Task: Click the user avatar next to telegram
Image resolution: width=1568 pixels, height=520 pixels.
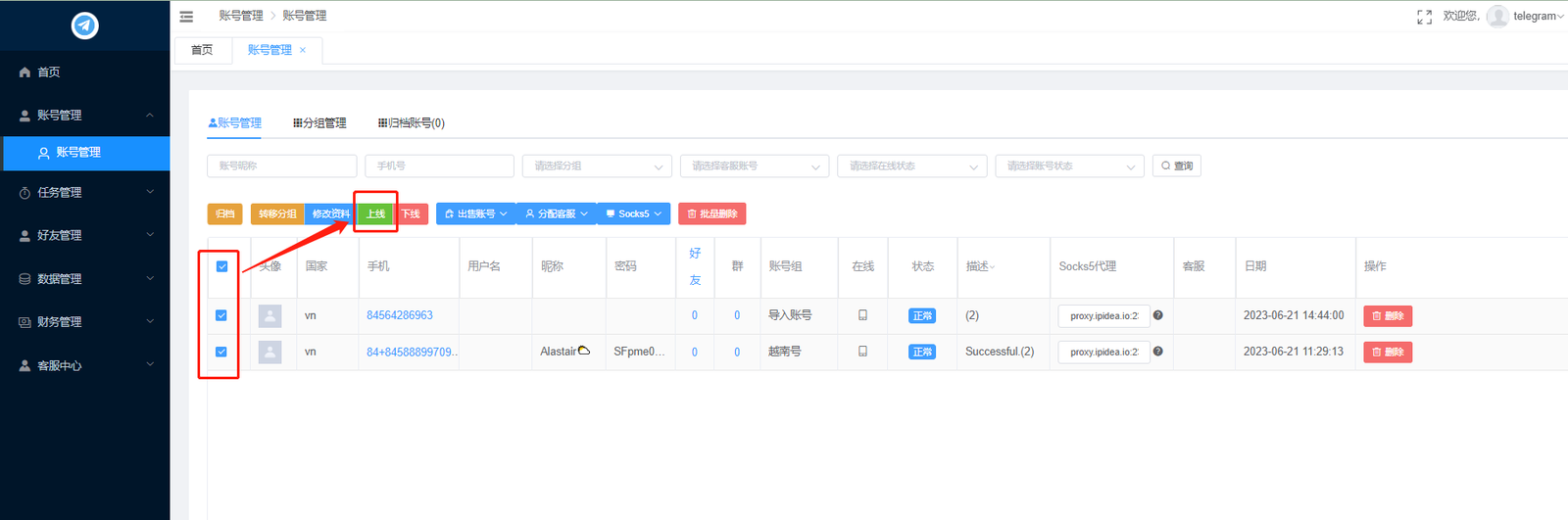Action: 1496,16
